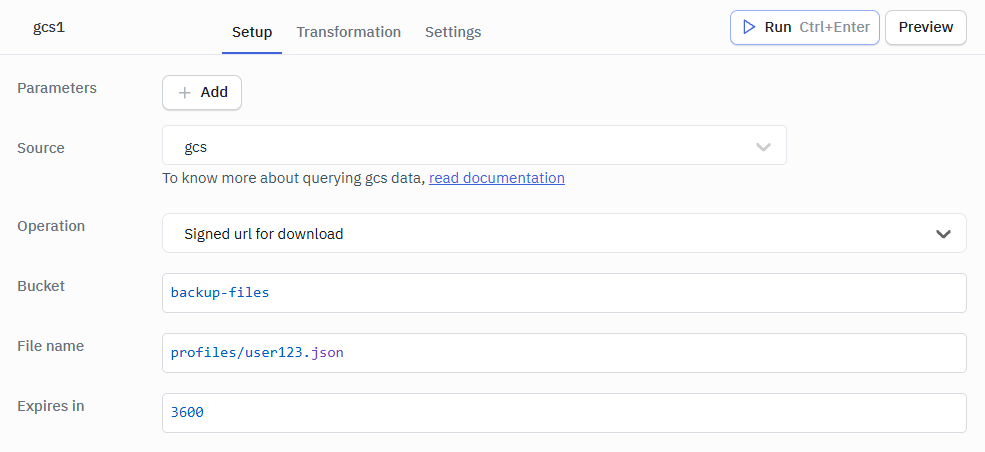985x452 pixels.
Task: Expand the Source chevron arrow
Action: click(x=763, y=147)
